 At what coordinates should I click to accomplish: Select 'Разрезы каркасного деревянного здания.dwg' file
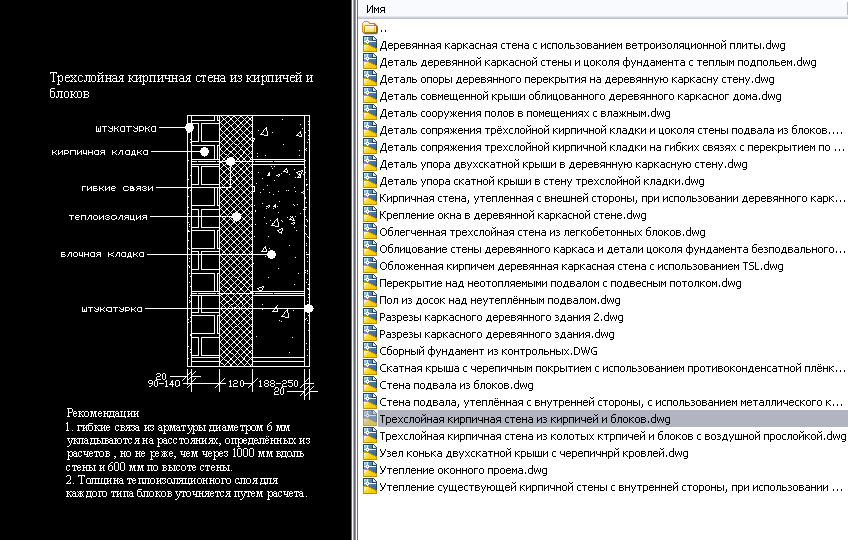click(x=496, y=334)
